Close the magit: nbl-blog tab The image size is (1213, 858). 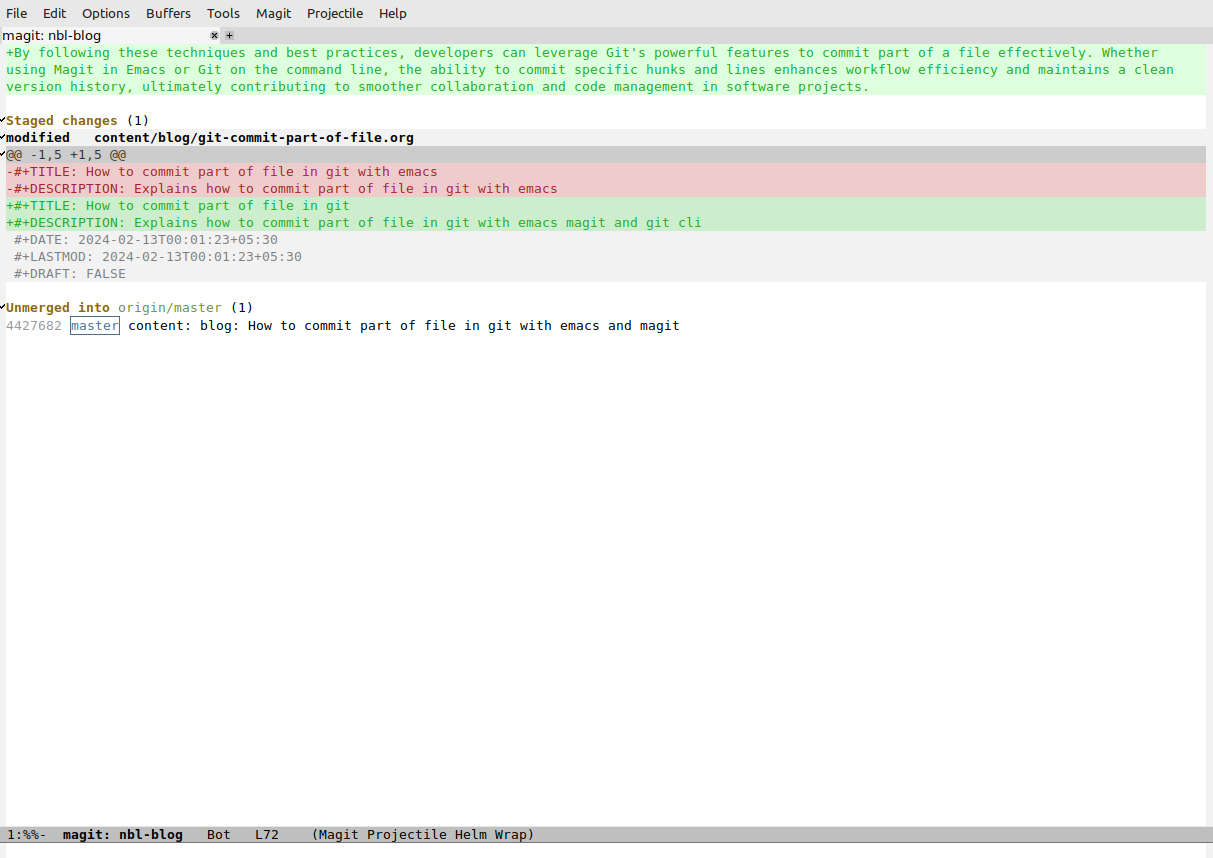click(214, 36)
